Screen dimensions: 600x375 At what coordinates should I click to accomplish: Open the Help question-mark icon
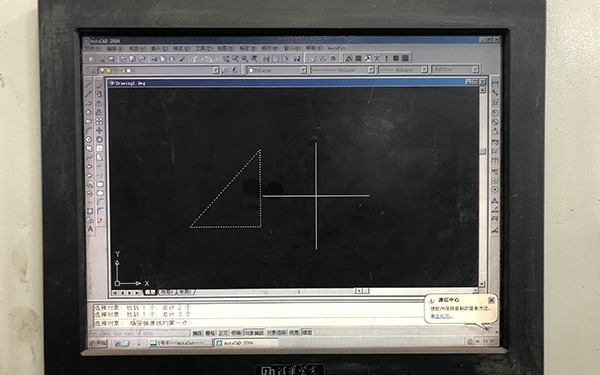pyautogui.click(x=297, y=59)
